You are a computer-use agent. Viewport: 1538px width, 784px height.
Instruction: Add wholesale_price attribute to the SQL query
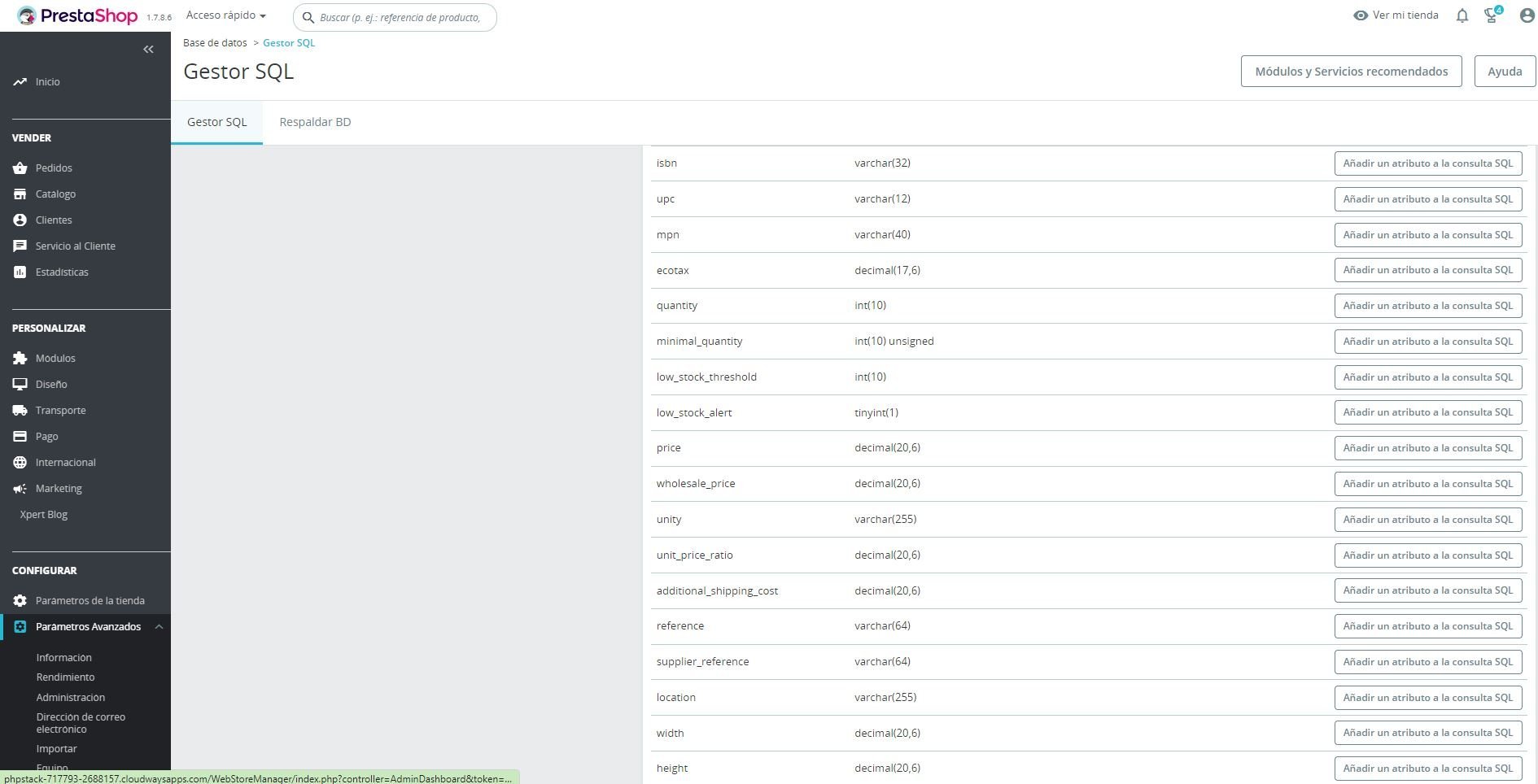point(1428,484)
